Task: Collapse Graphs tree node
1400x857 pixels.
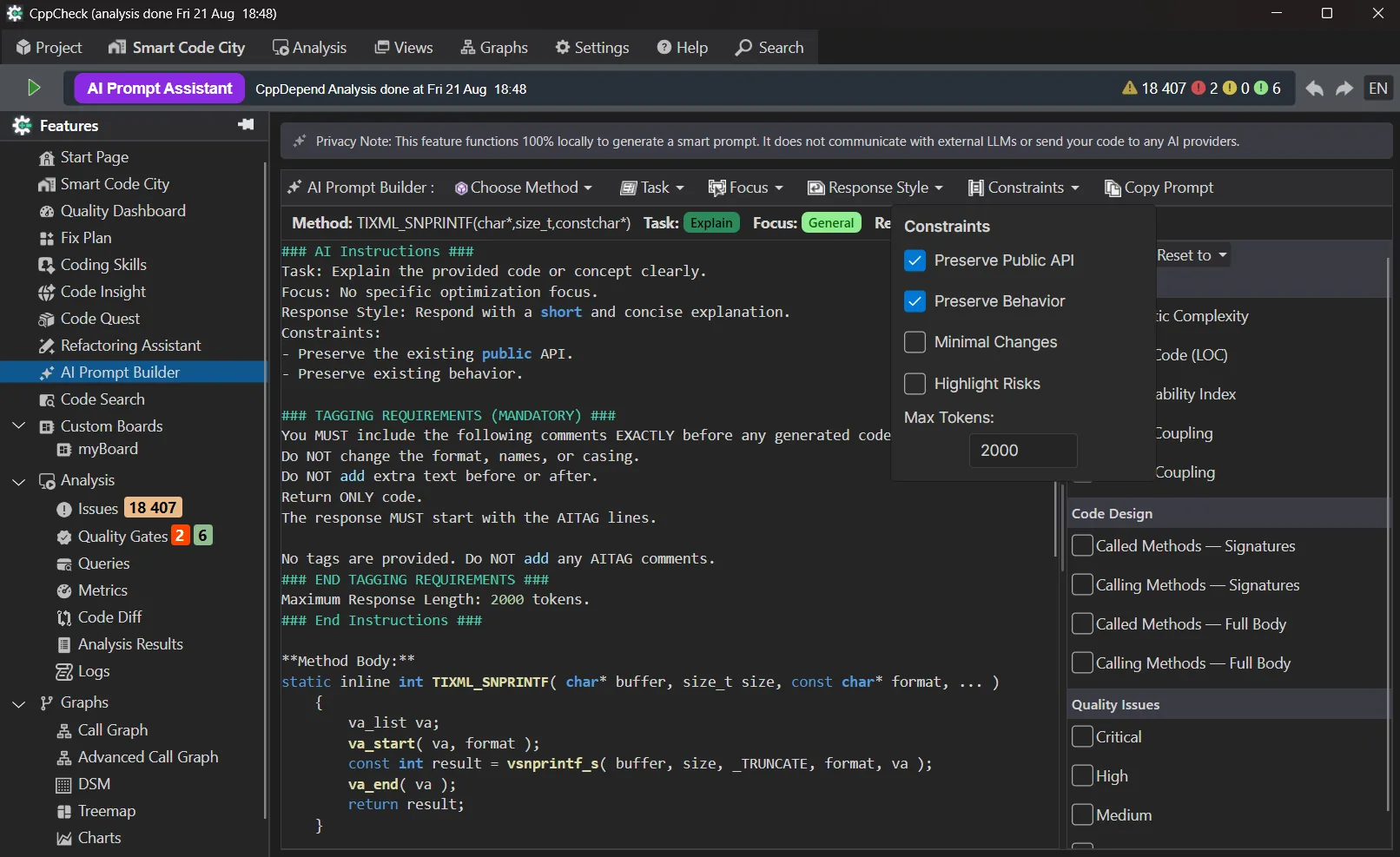Action: [19, 702]
